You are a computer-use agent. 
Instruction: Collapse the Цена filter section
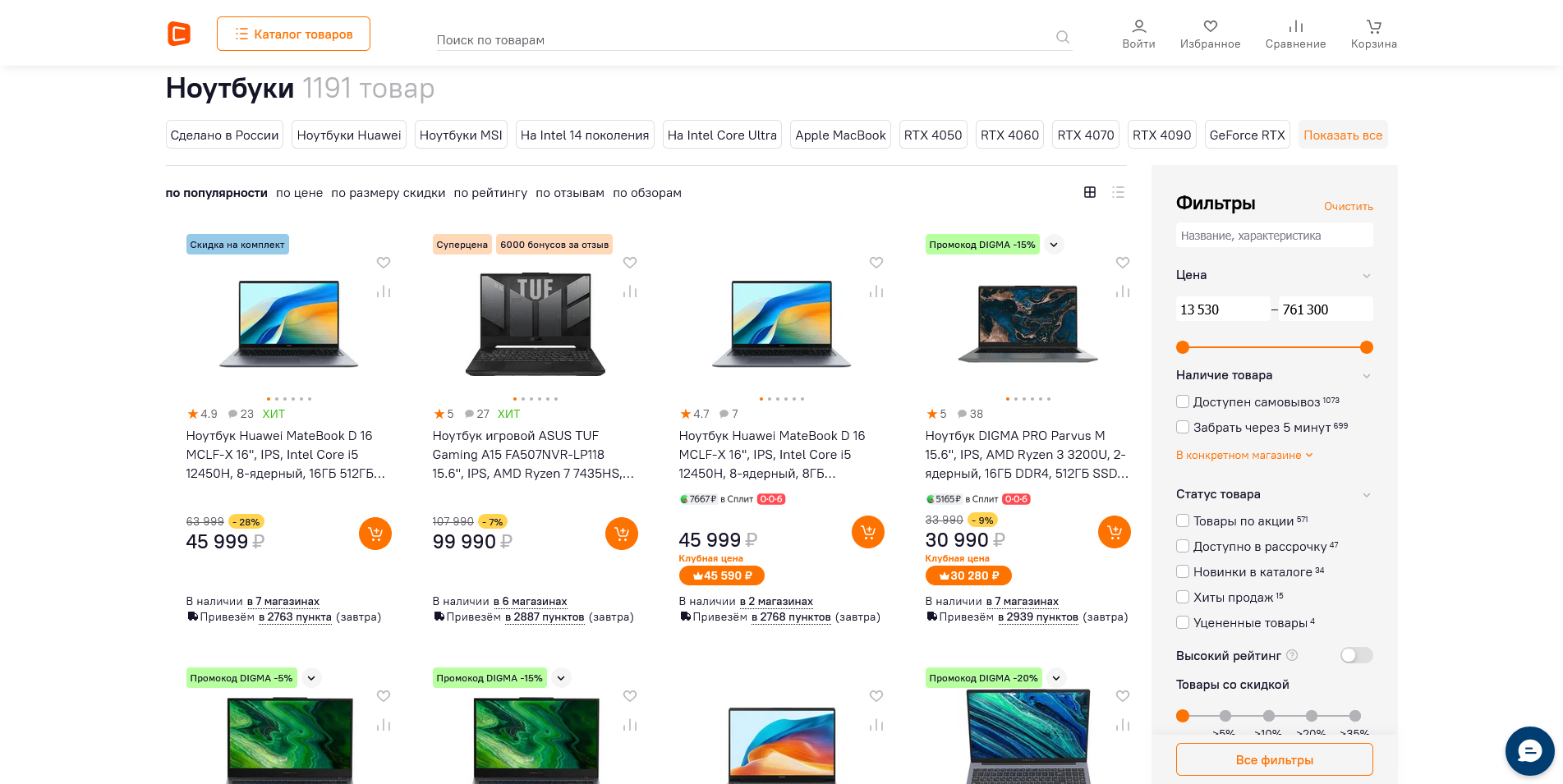[1366, 276]
